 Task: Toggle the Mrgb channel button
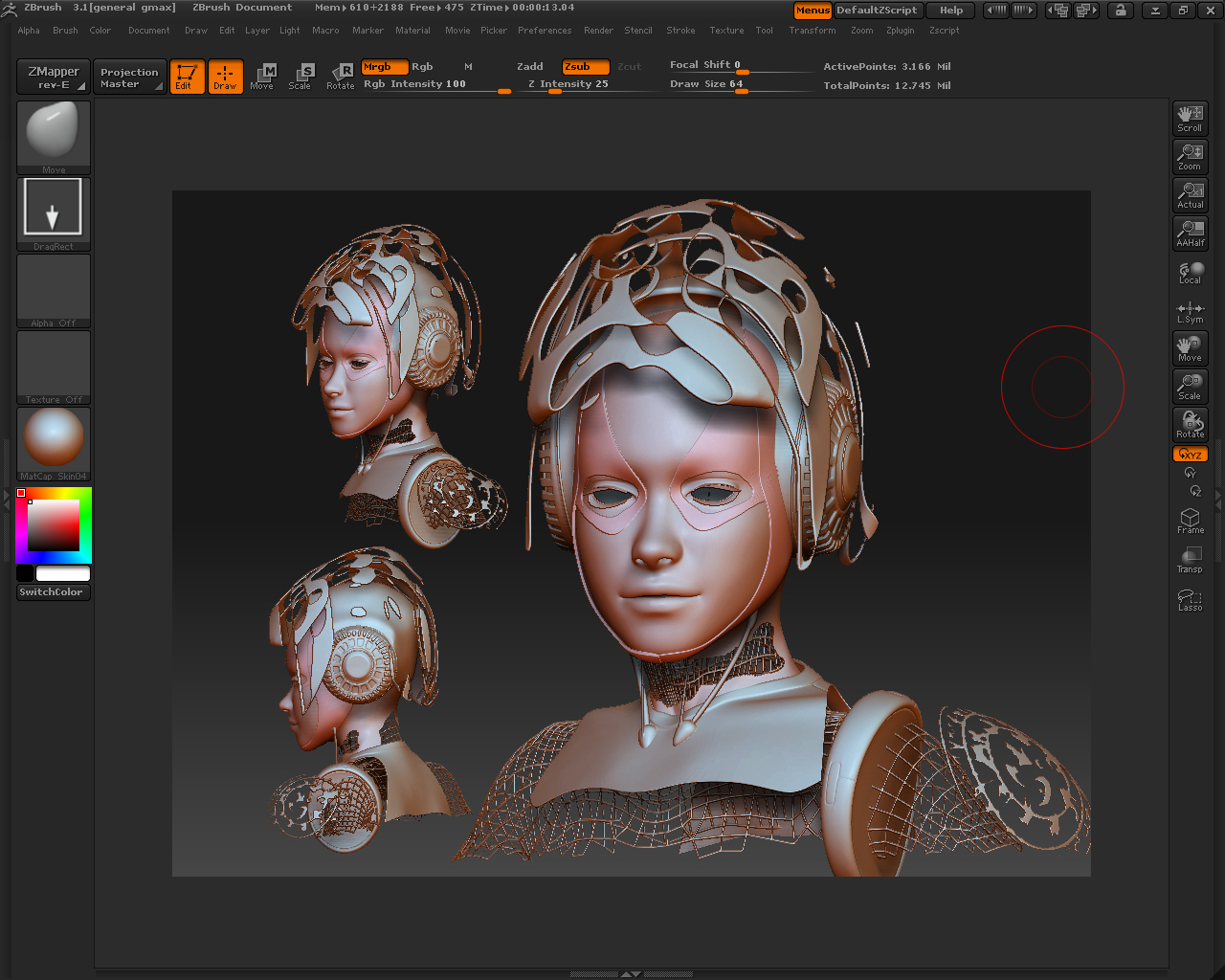[x=385, y=67]
